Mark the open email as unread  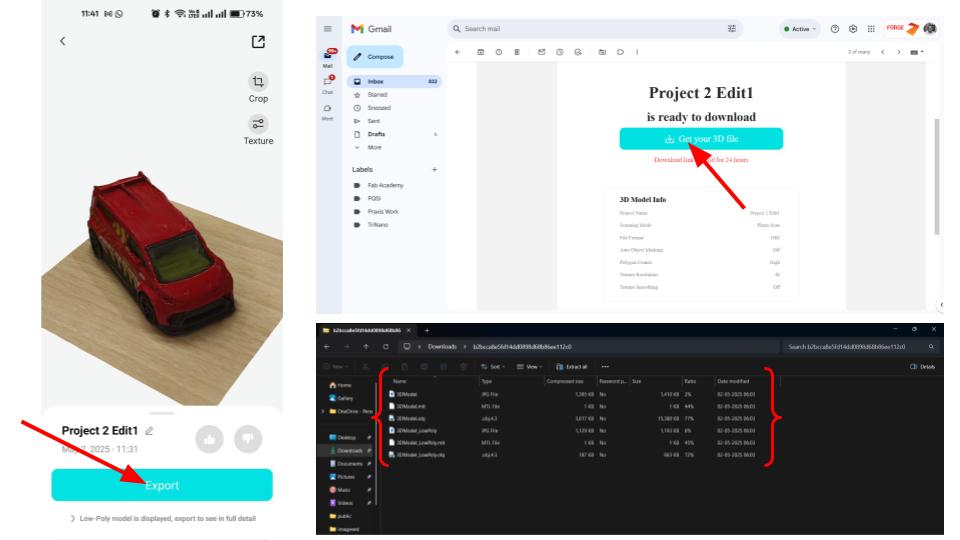click(x=541, y=52)
